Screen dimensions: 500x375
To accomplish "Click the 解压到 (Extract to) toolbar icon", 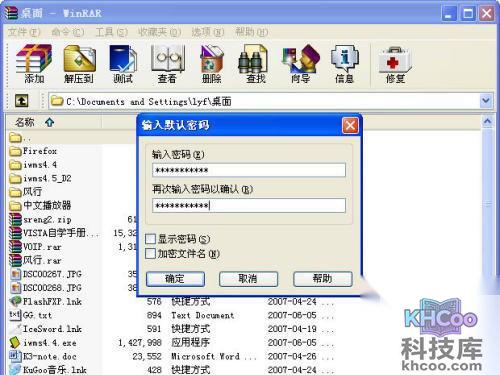I will 79,63.
